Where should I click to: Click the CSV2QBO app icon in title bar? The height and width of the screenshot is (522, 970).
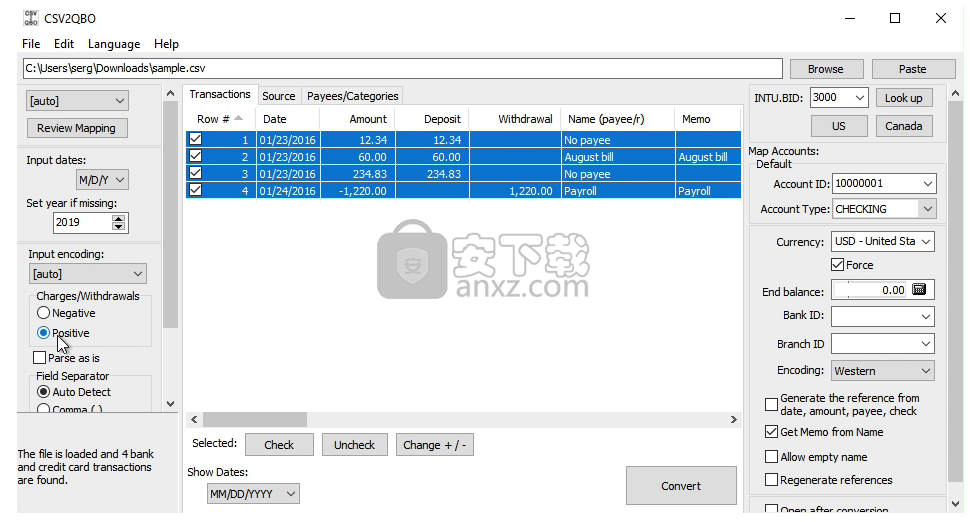coord(30,18)
